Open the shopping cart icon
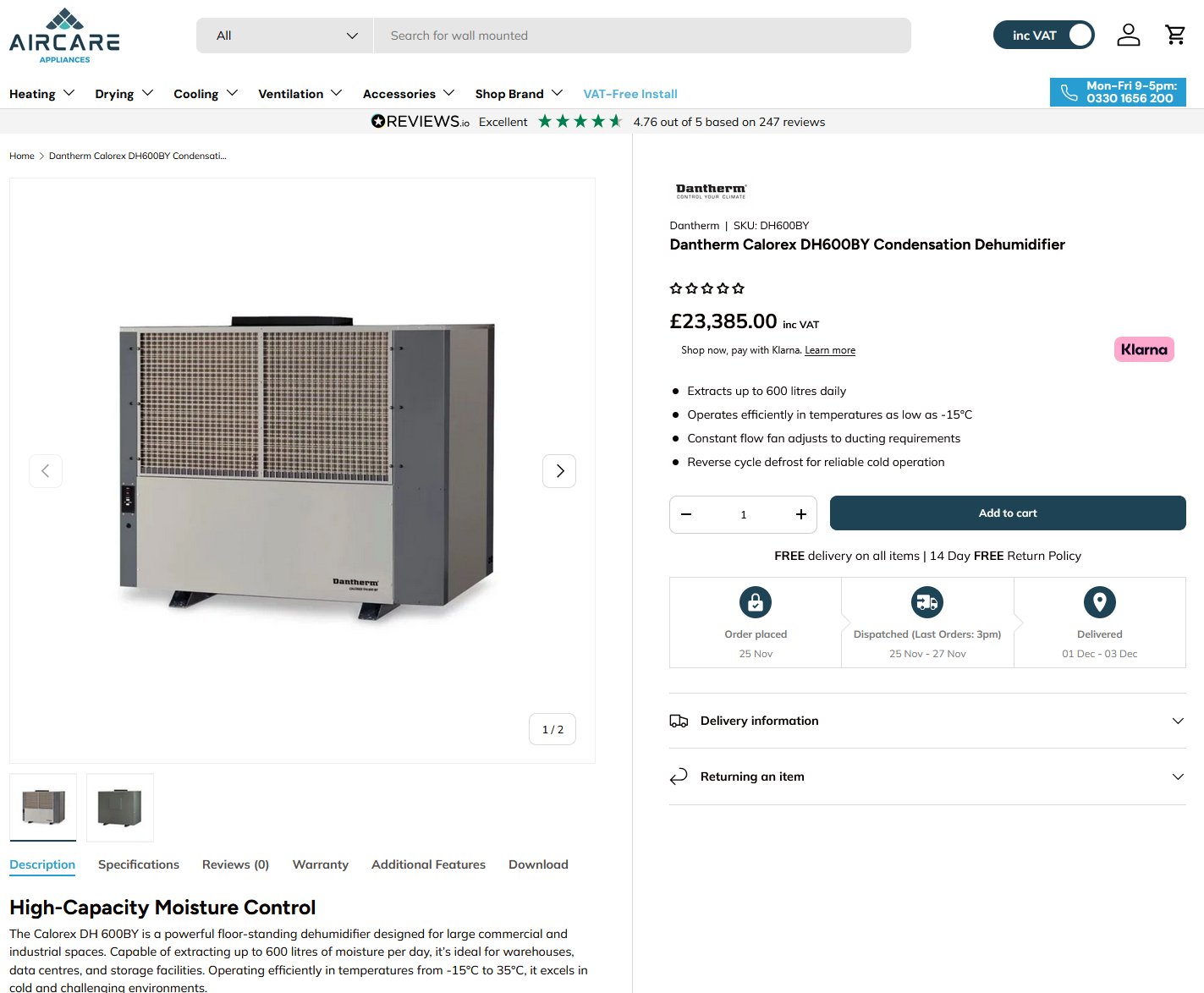The height and width of the screenshot is (993, 1204). (x=1174, y=35)
